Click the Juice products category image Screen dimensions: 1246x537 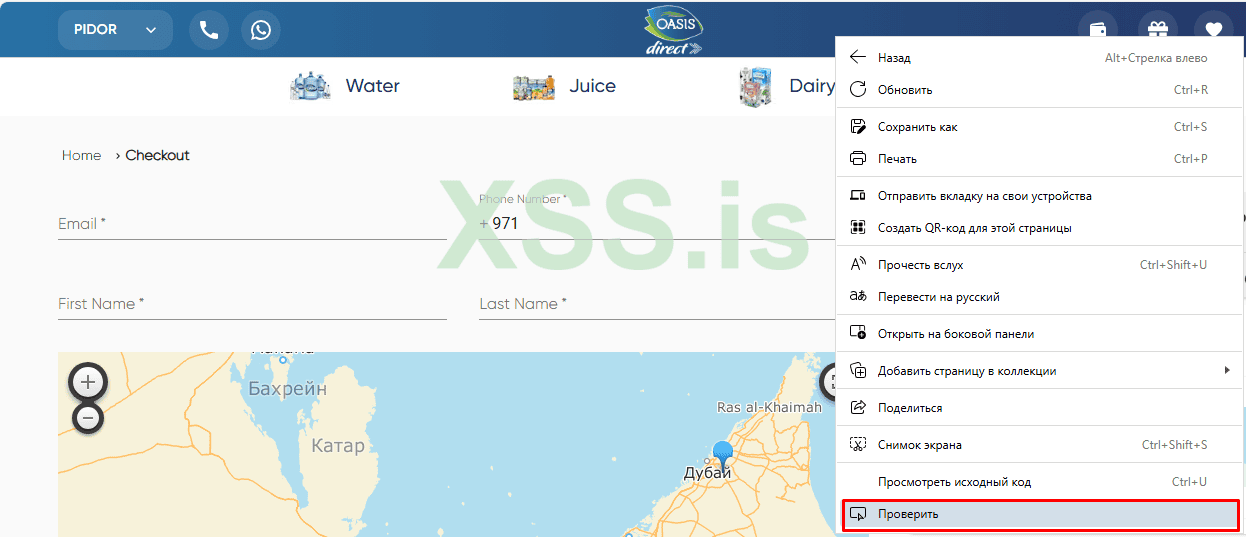point(534,87)
